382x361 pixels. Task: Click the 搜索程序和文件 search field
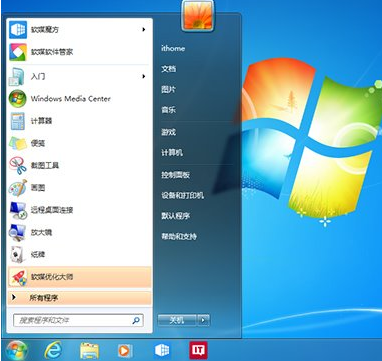tap(78, 320)
